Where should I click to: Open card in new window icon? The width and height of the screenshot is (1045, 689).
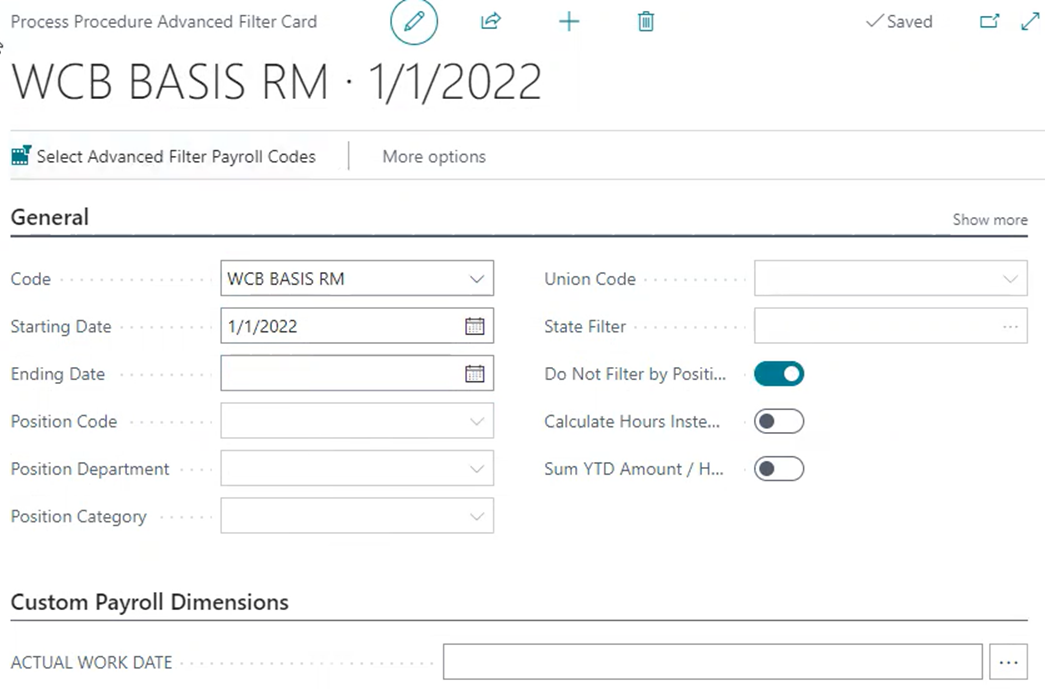pos(989,21)
